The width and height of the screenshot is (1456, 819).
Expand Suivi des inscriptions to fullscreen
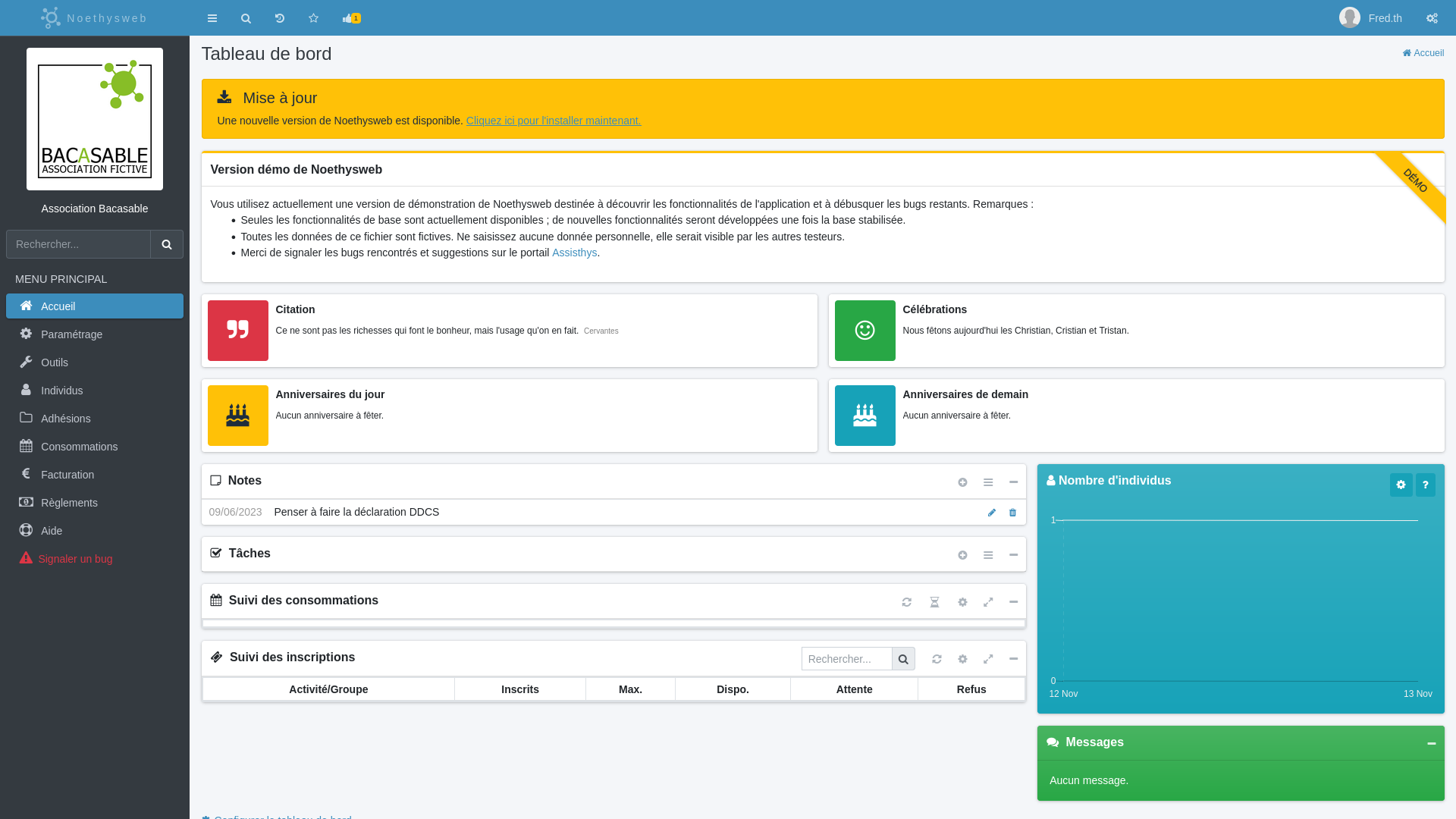(988, 659)
